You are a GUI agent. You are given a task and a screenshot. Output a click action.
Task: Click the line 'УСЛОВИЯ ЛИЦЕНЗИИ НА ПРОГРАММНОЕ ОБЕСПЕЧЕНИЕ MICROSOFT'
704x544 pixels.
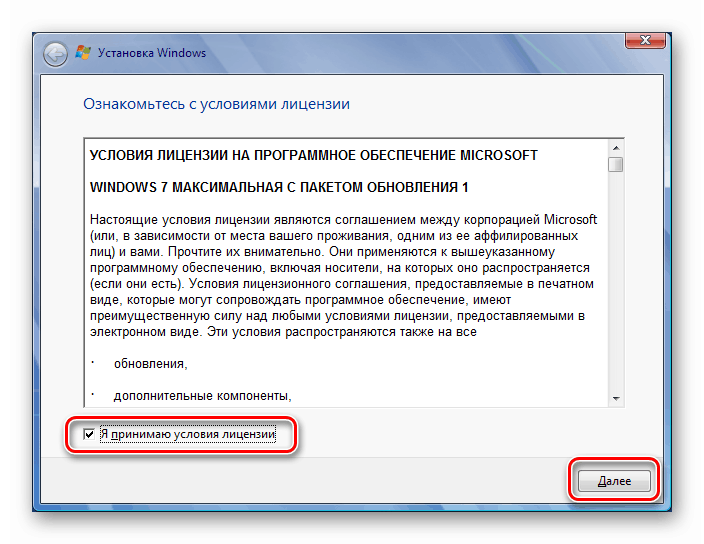314,155
